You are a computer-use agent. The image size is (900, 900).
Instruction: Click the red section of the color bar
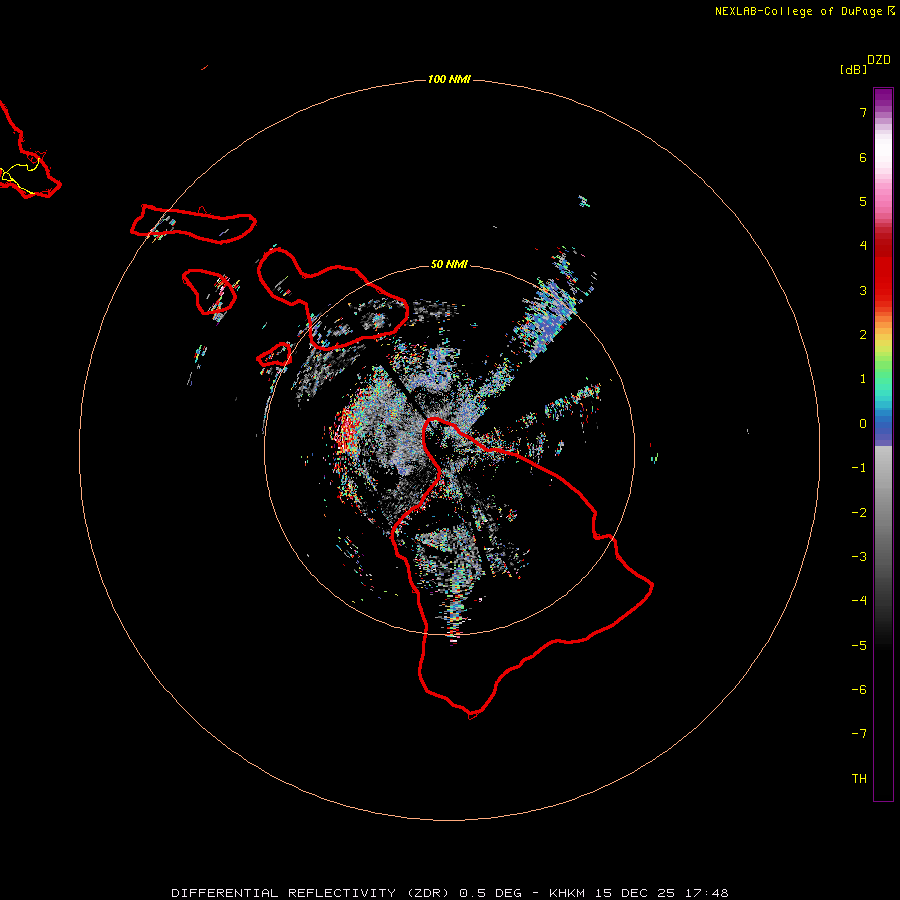coord(883,270)
